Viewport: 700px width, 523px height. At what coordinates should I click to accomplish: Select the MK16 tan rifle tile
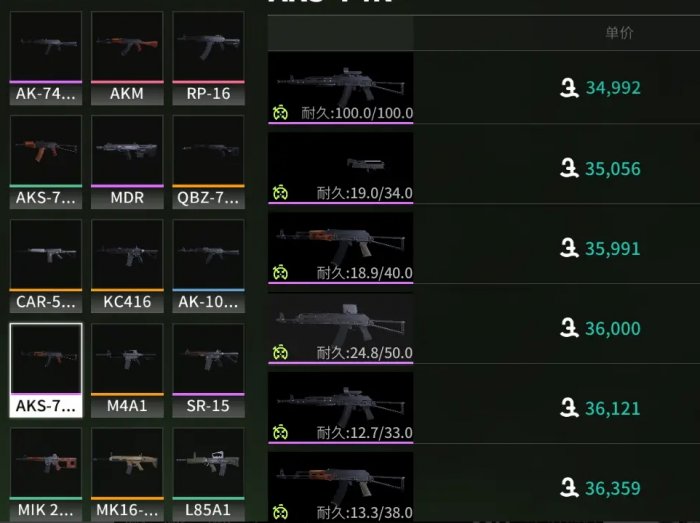point(127,474)
